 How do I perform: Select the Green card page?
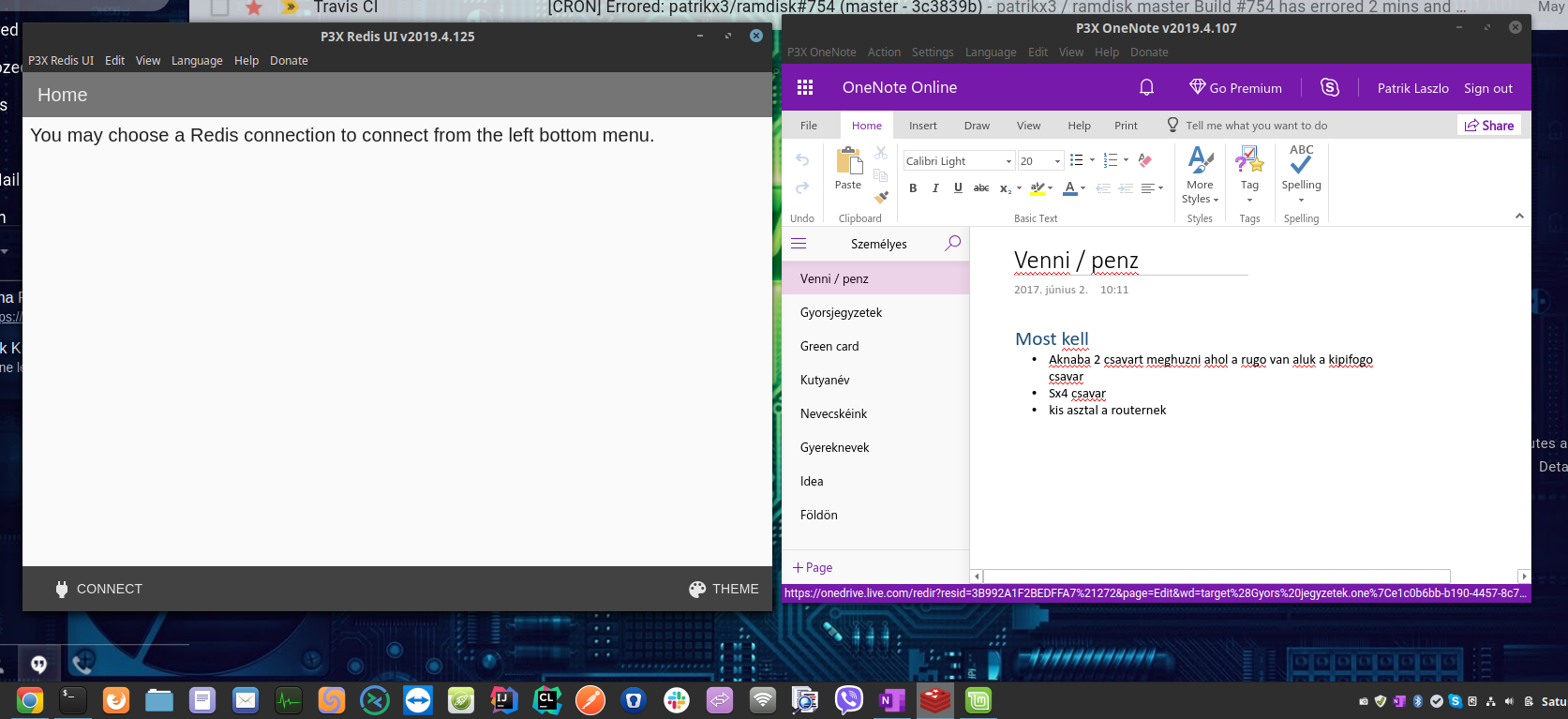[875, 346]
